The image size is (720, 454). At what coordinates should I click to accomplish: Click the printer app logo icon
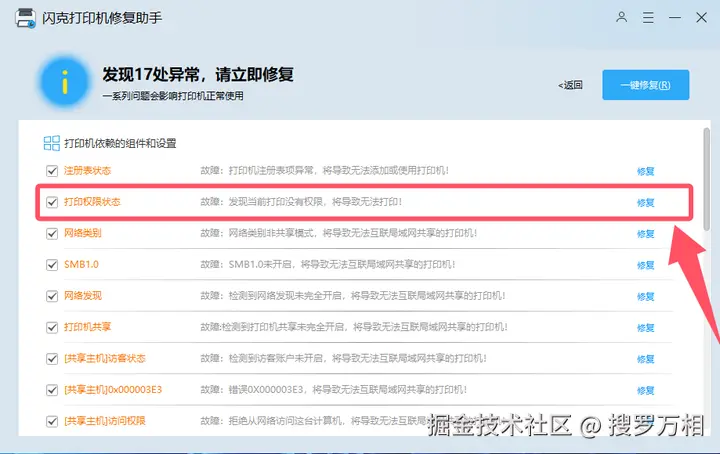coord(25,18)
